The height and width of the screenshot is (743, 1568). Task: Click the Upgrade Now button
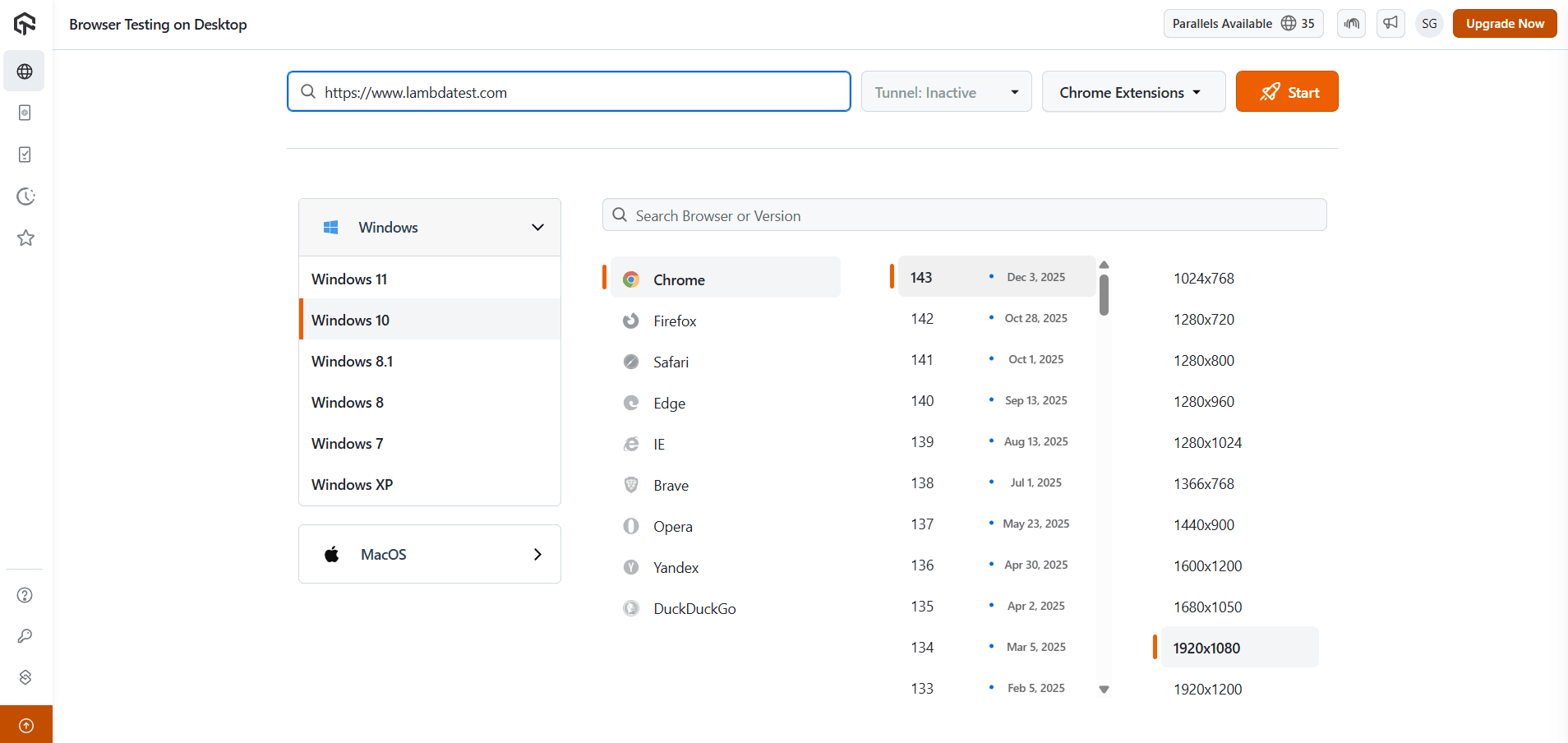(x=1504, y=23)
